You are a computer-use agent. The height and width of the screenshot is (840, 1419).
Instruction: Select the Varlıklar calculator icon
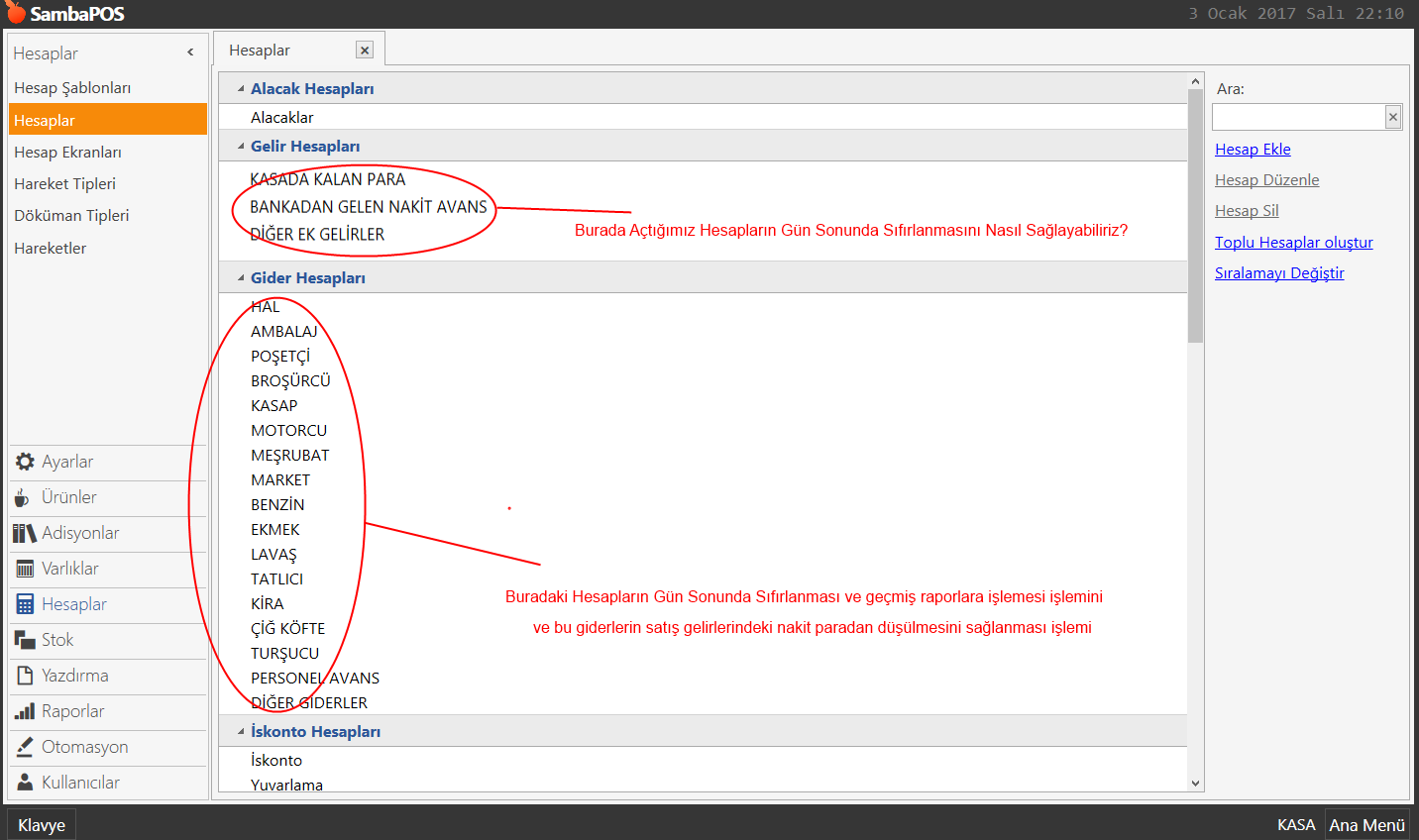pos(25,569)
